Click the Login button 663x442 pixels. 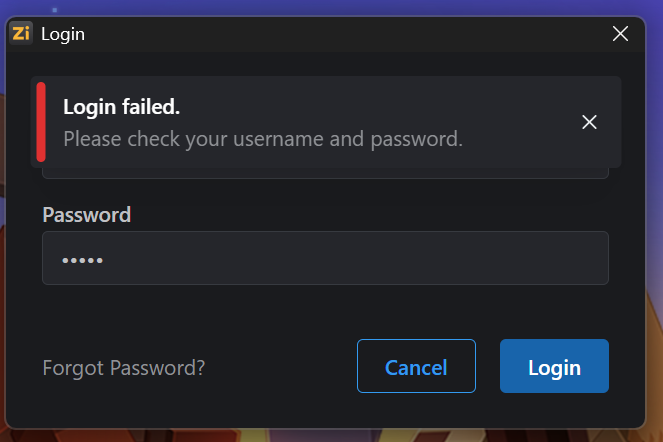554,367
